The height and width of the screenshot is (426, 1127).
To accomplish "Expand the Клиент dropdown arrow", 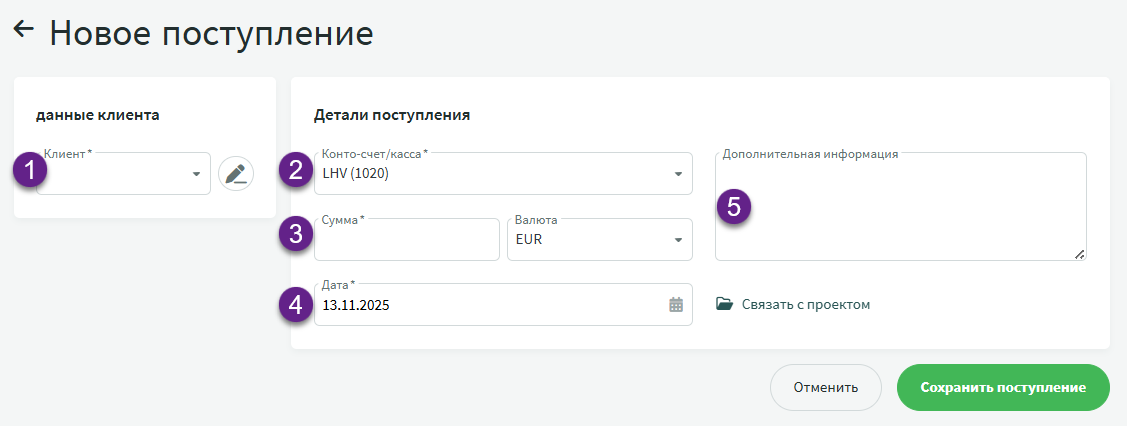I will pos(195,175).
